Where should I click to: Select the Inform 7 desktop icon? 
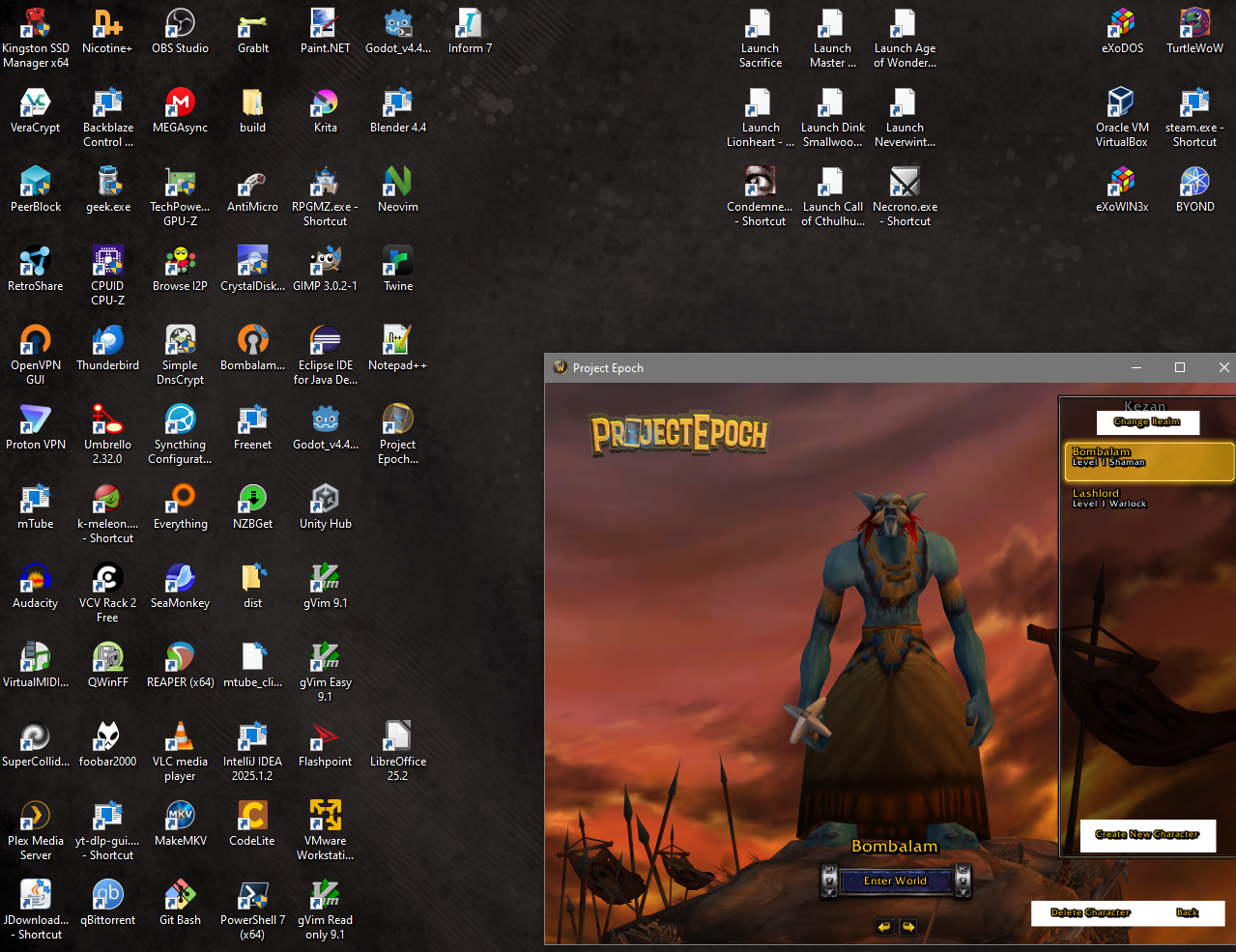click(470, 32)
